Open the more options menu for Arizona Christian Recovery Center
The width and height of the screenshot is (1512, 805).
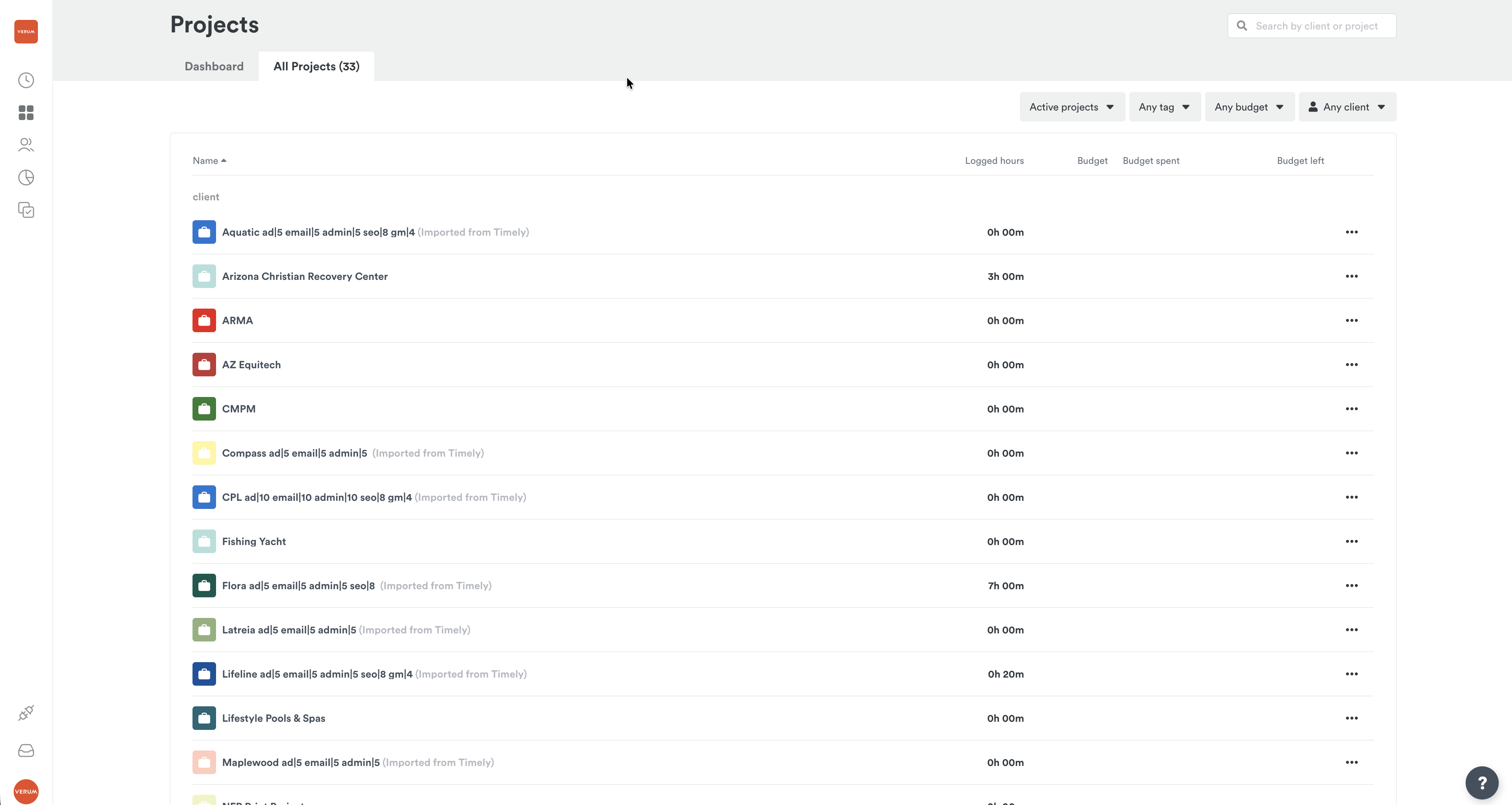tap(1352, 276)
